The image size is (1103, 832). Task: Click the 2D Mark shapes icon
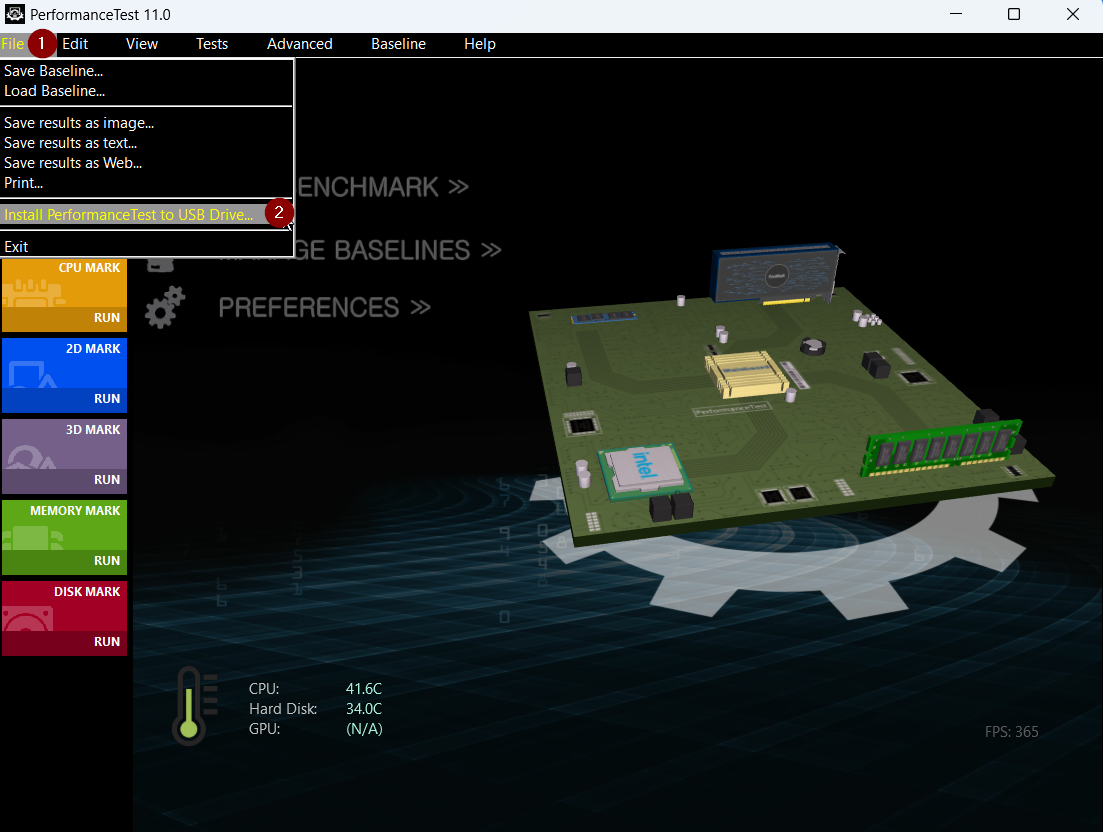pos(32,375)
